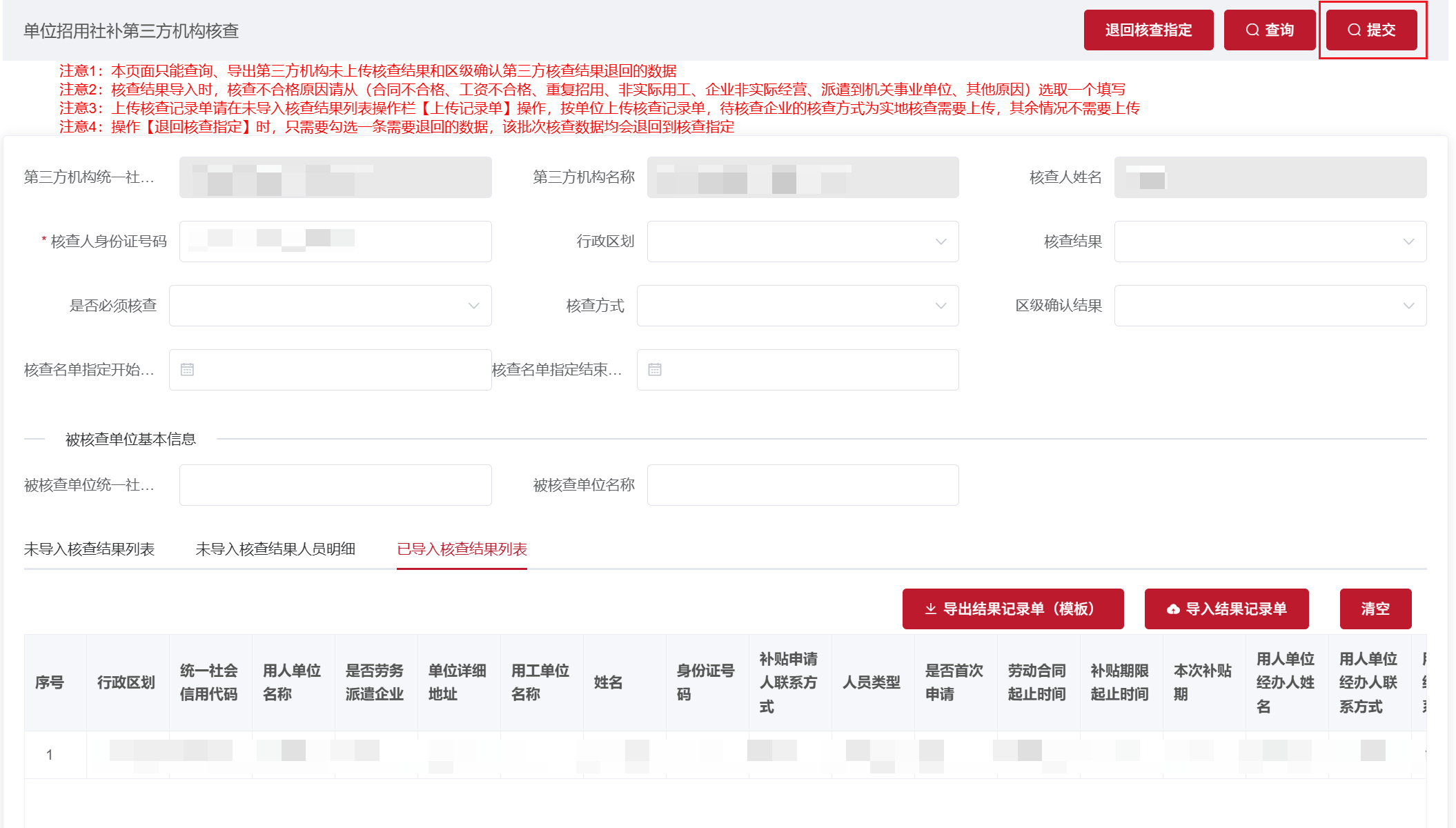
Task: Focus the 被核查单位统一社会信用代码 input field
Action: pyautogui.click(x=335, y=485)
